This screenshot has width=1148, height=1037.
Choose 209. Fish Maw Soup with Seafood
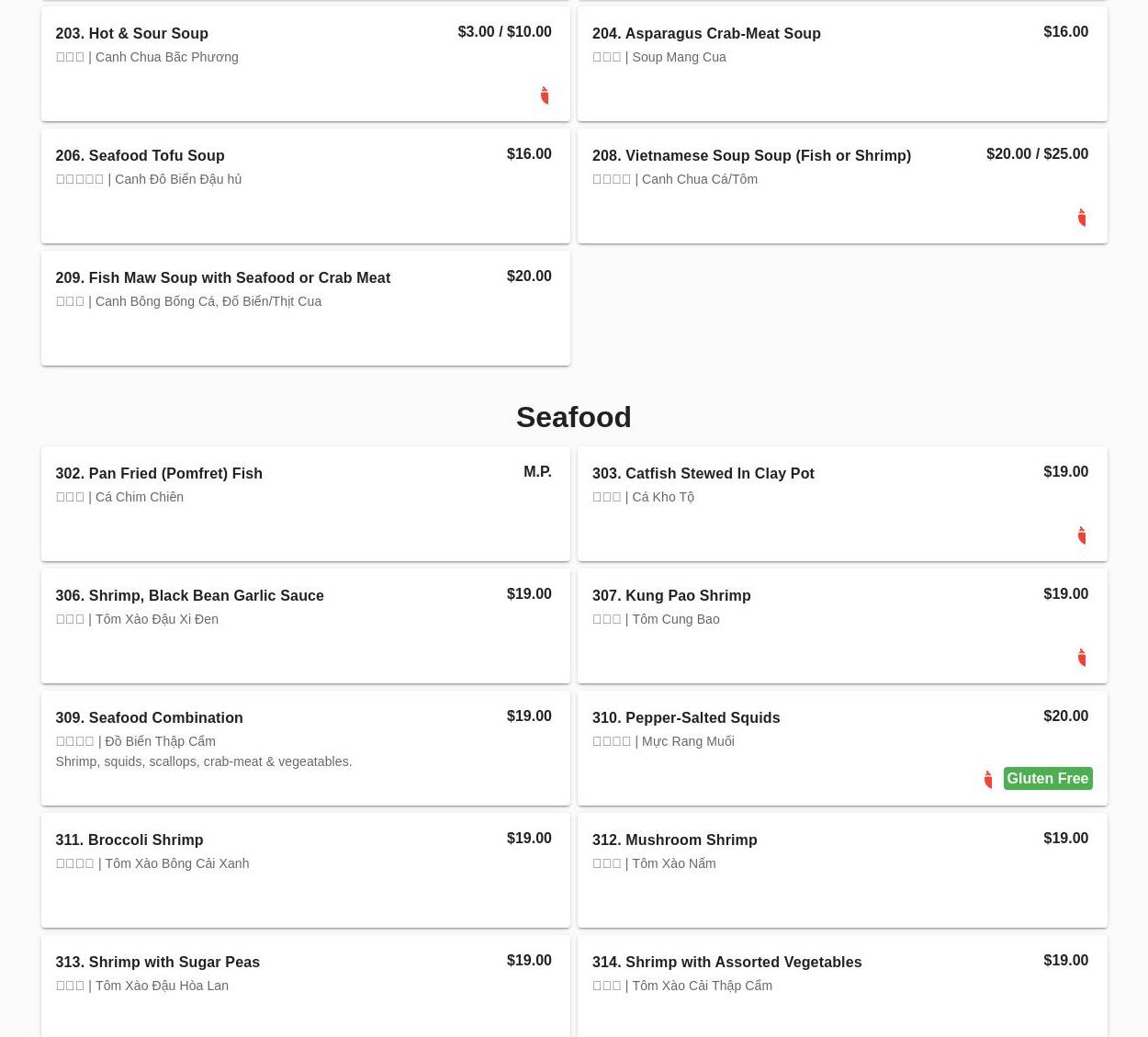(222, 278)
